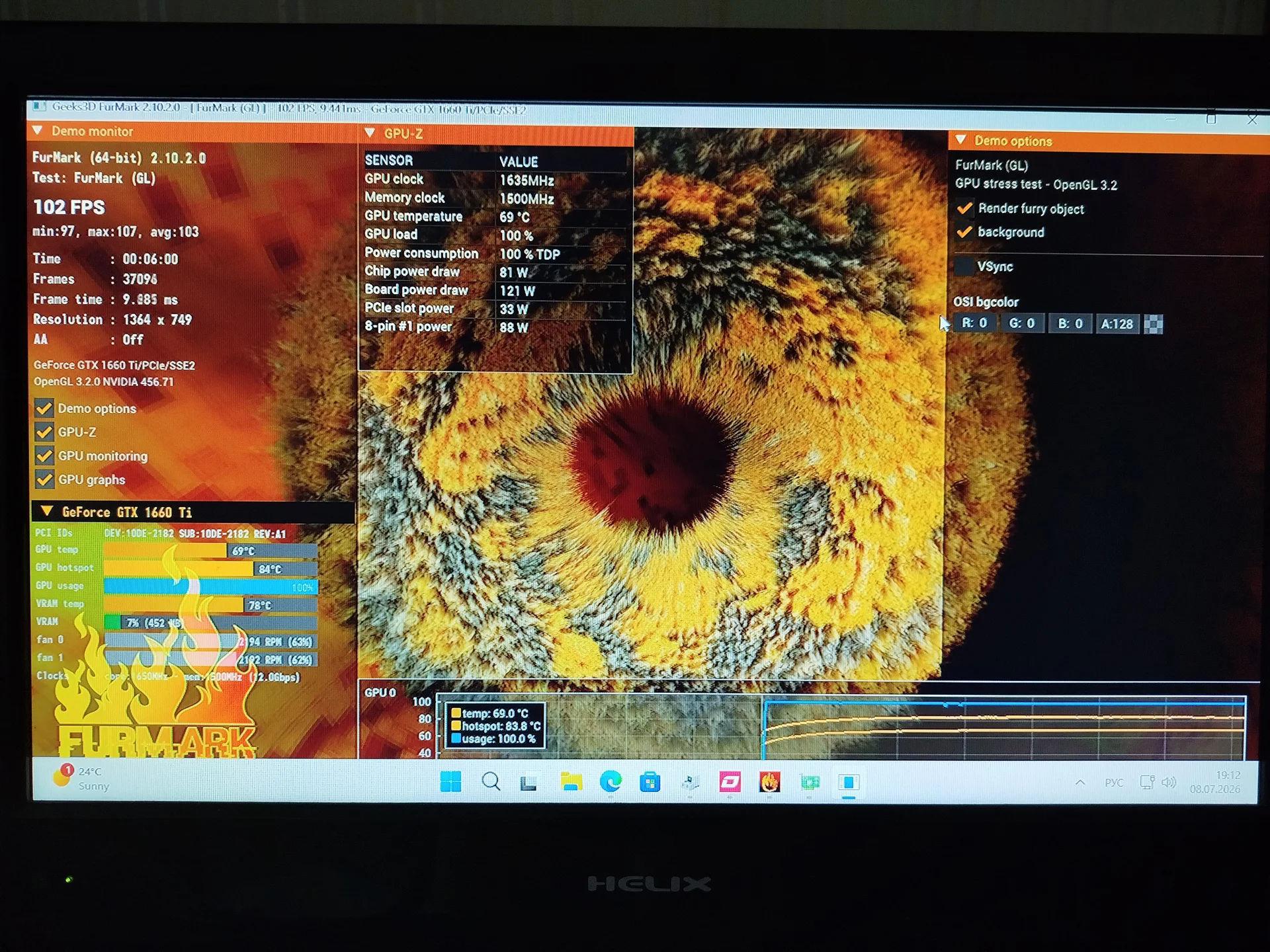The width and height of the screenshot is (1270, 952).
Task: Open taskbar Search
Action: point(491,782)
